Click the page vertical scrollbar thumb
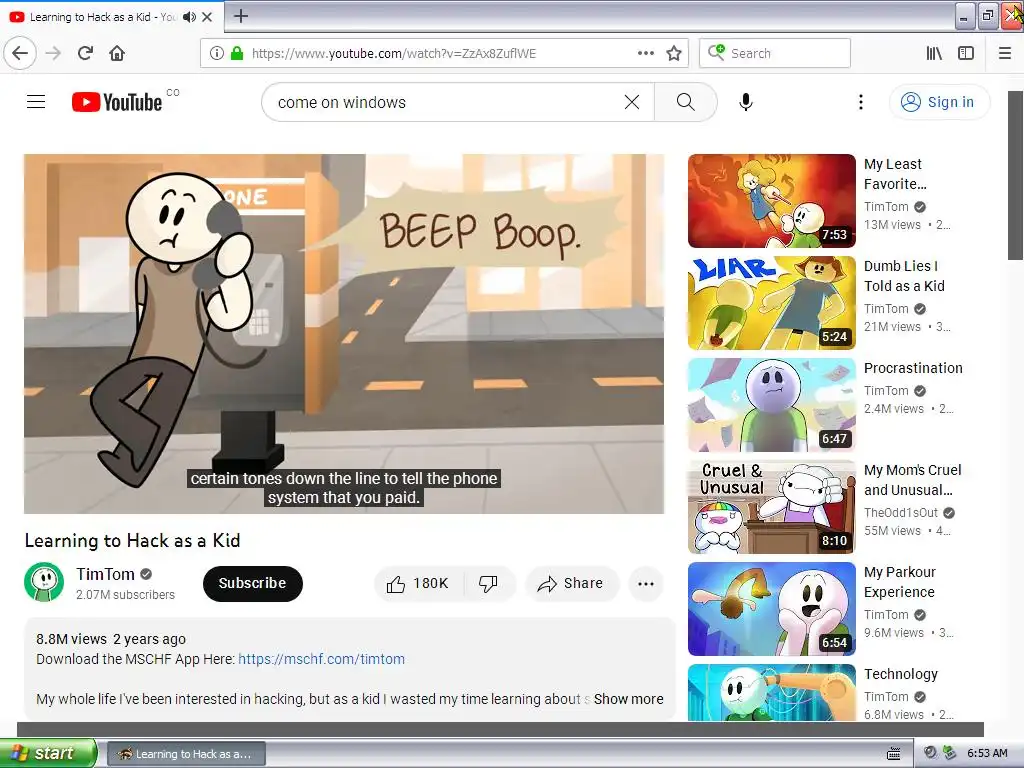 point(1016,175)
